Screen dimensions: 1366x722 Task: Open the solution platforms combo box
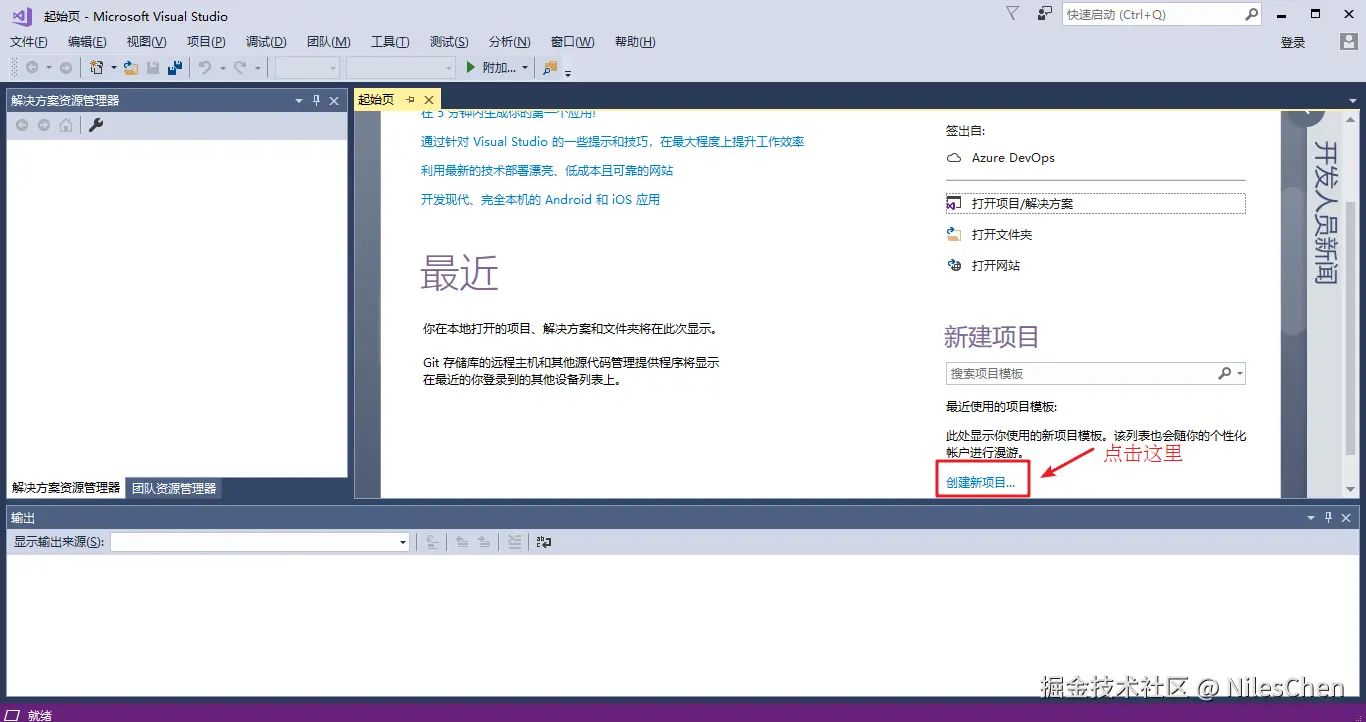[x=401, y=67]
